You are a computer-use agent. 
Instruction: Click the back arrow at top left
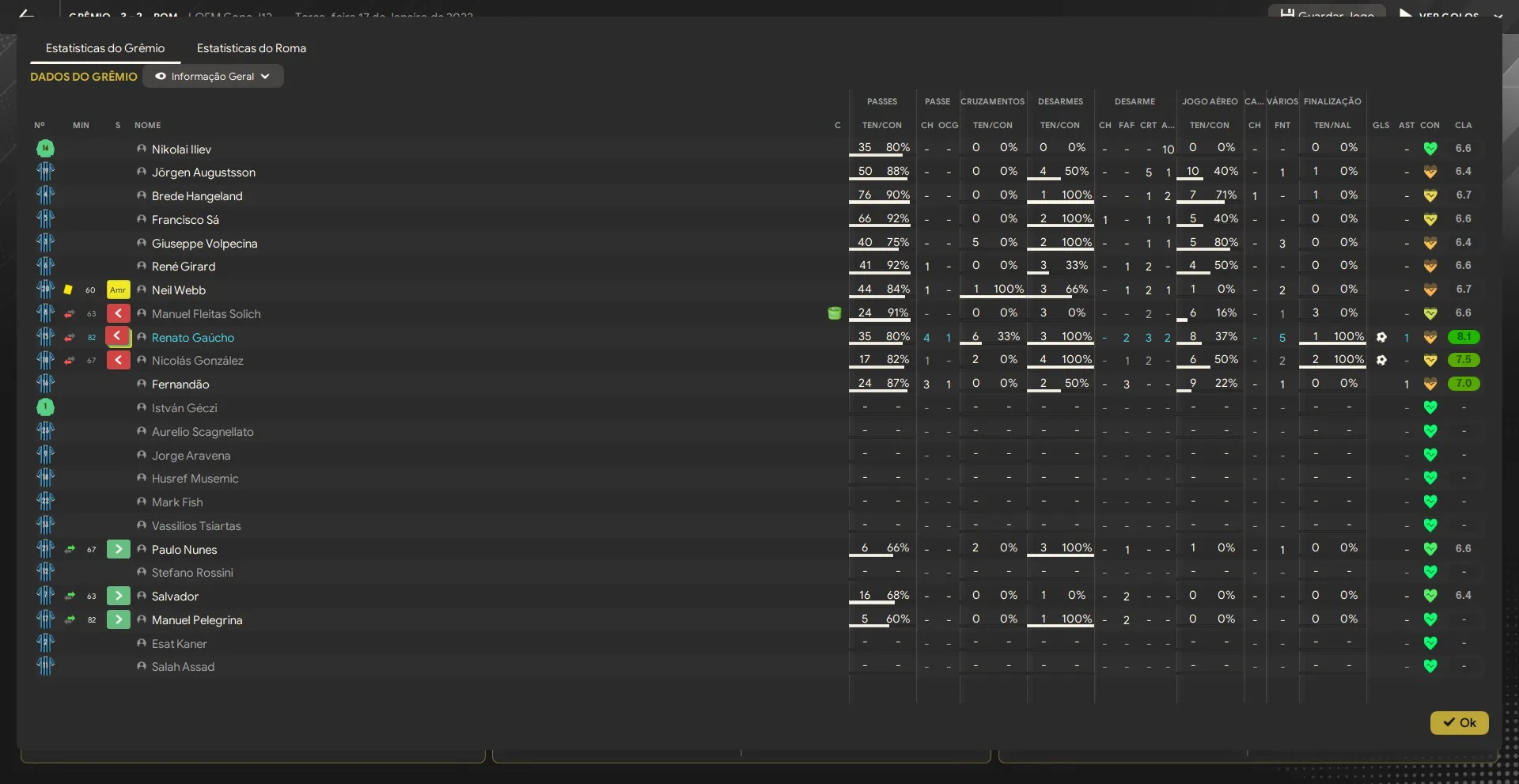(x=26, y=13)
